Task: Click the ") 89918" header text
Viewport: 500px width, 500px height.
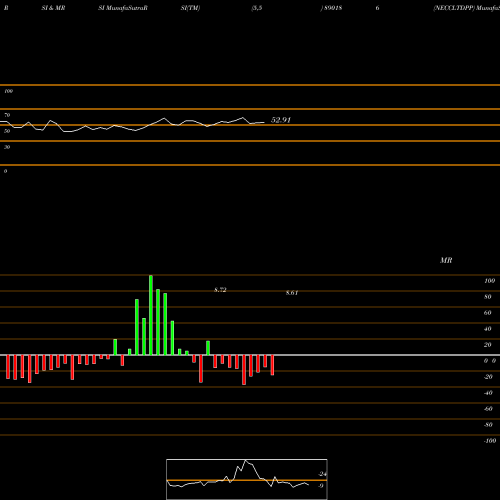Action: tap(331, 8)
